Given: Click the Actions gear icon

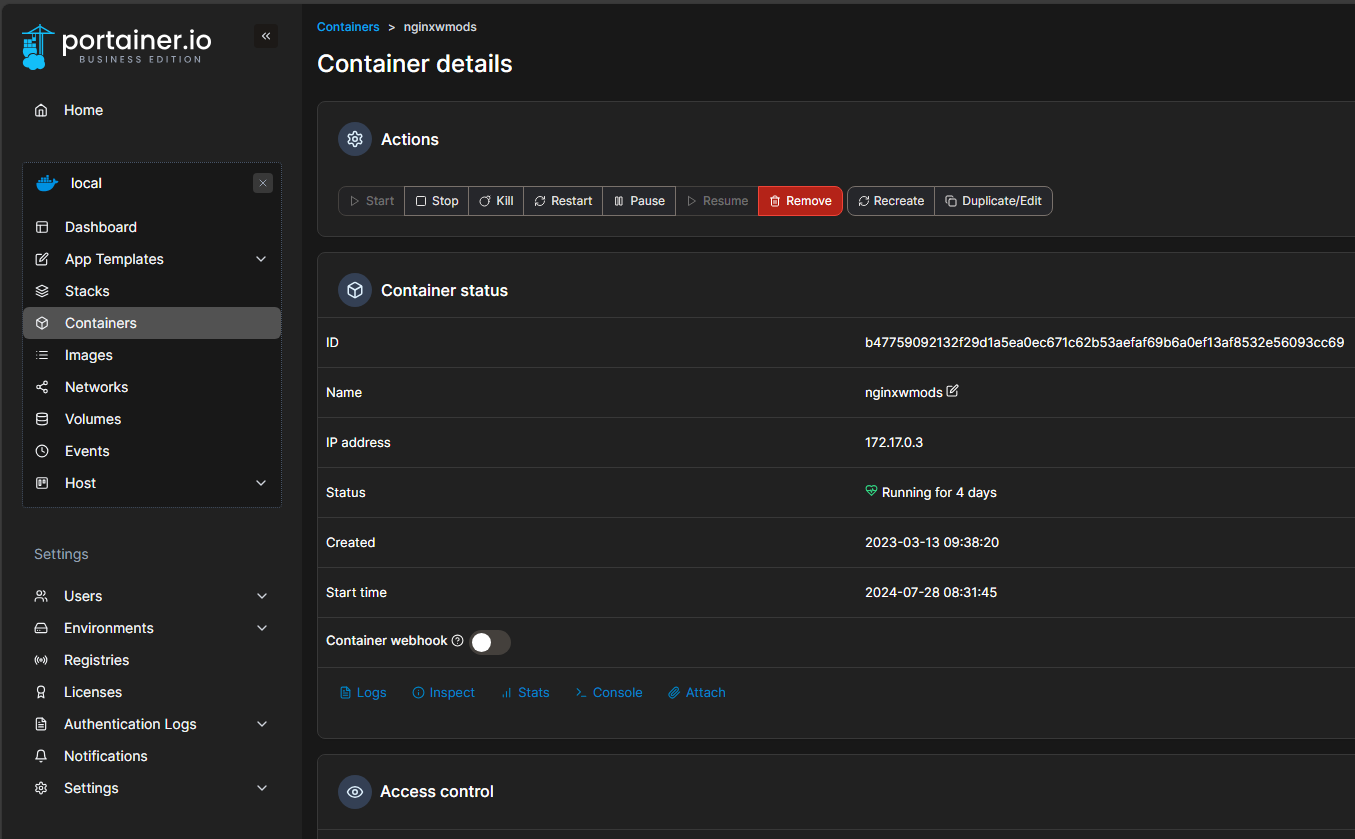Looking at the screenshot, I should point(354,139).
